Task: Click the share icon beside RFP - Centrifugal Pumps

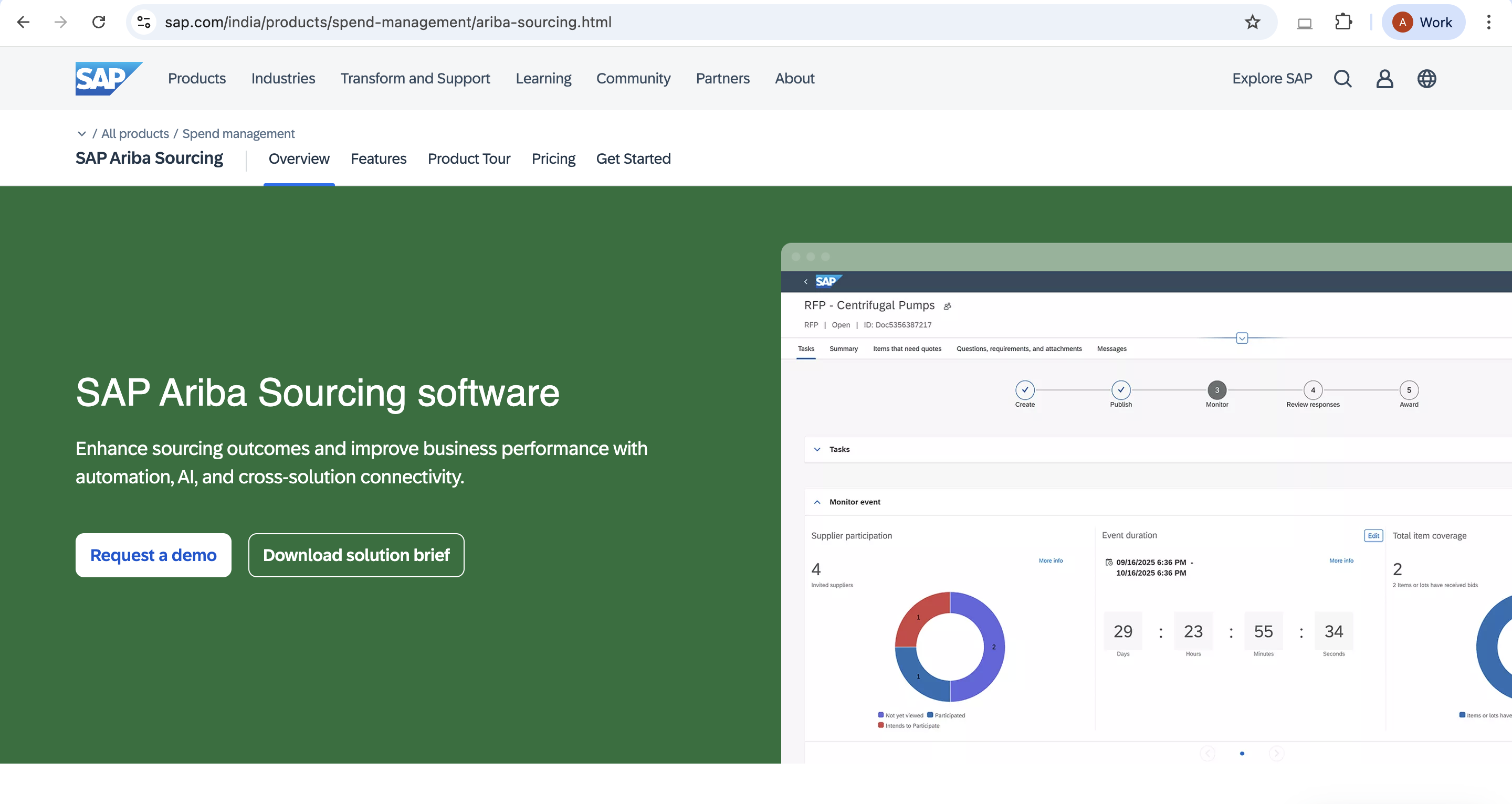Action: click(x=946, y=306)
